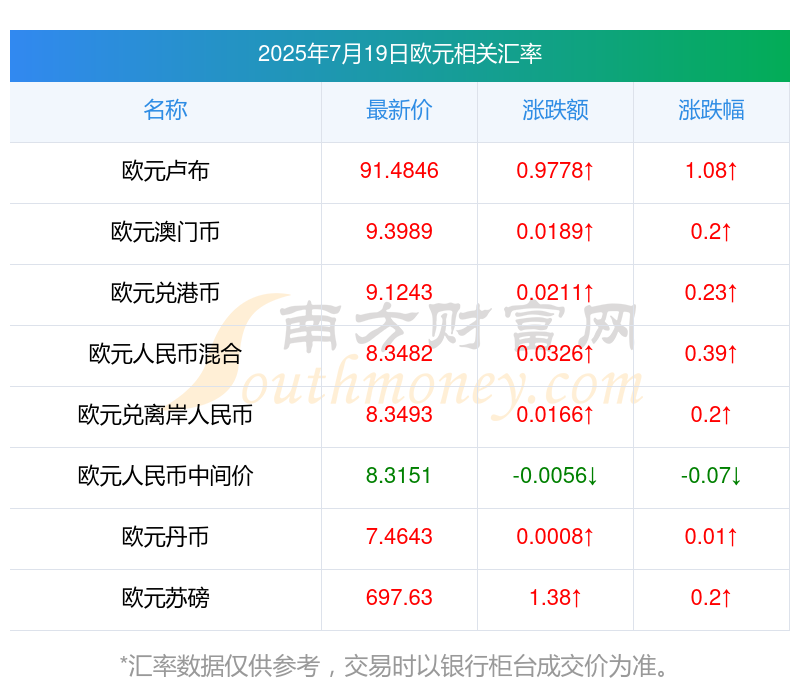
Task: Click the change value 0.0008↑
Action: (555, 537)
